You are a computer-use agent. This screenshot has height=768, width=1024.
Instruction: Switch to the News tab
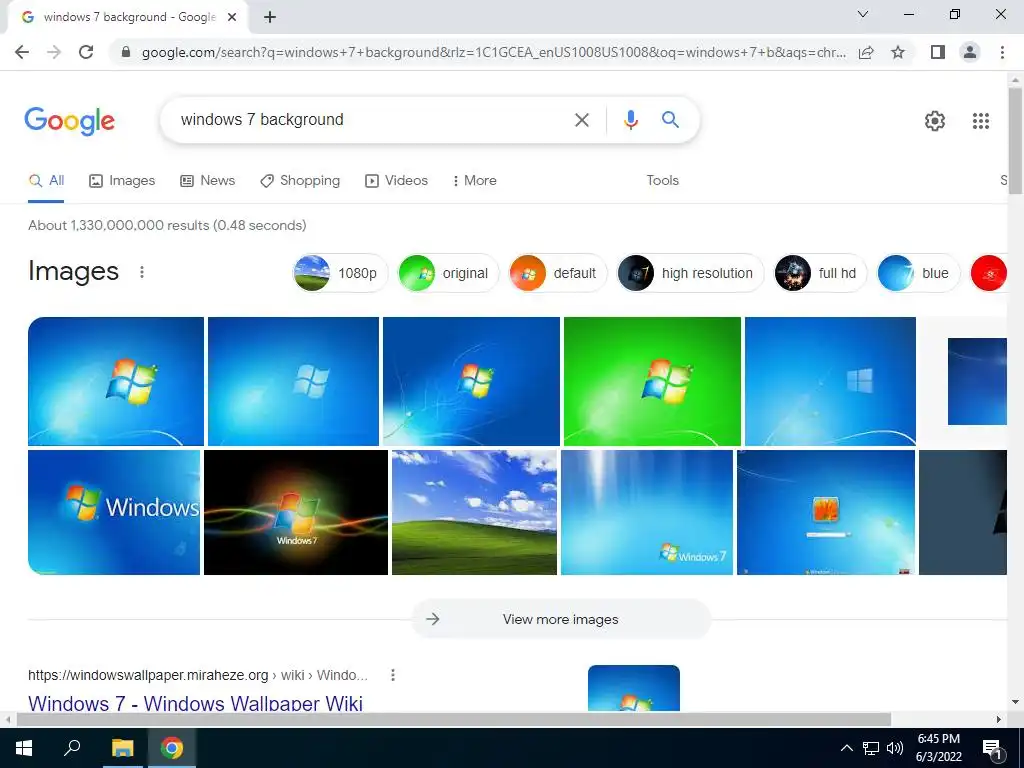point(208,180)
